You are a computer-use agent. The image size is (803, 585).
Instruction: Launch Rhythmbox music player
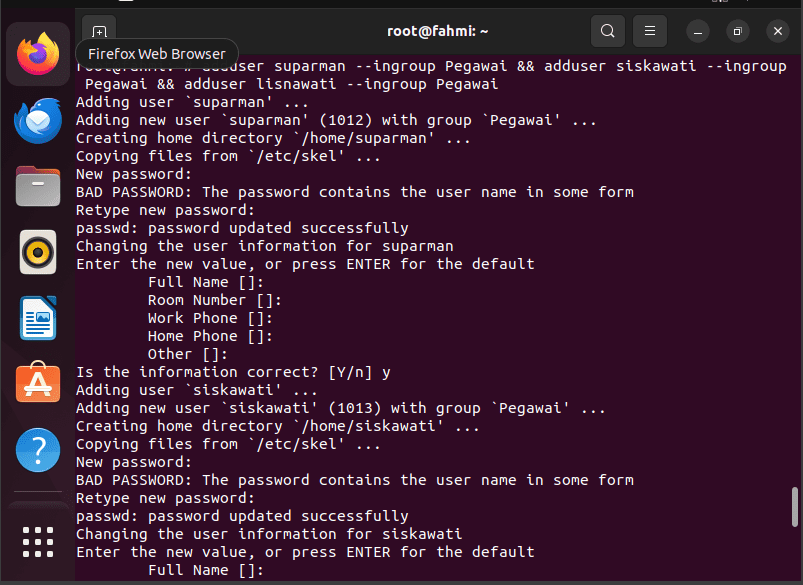point(38,252)
